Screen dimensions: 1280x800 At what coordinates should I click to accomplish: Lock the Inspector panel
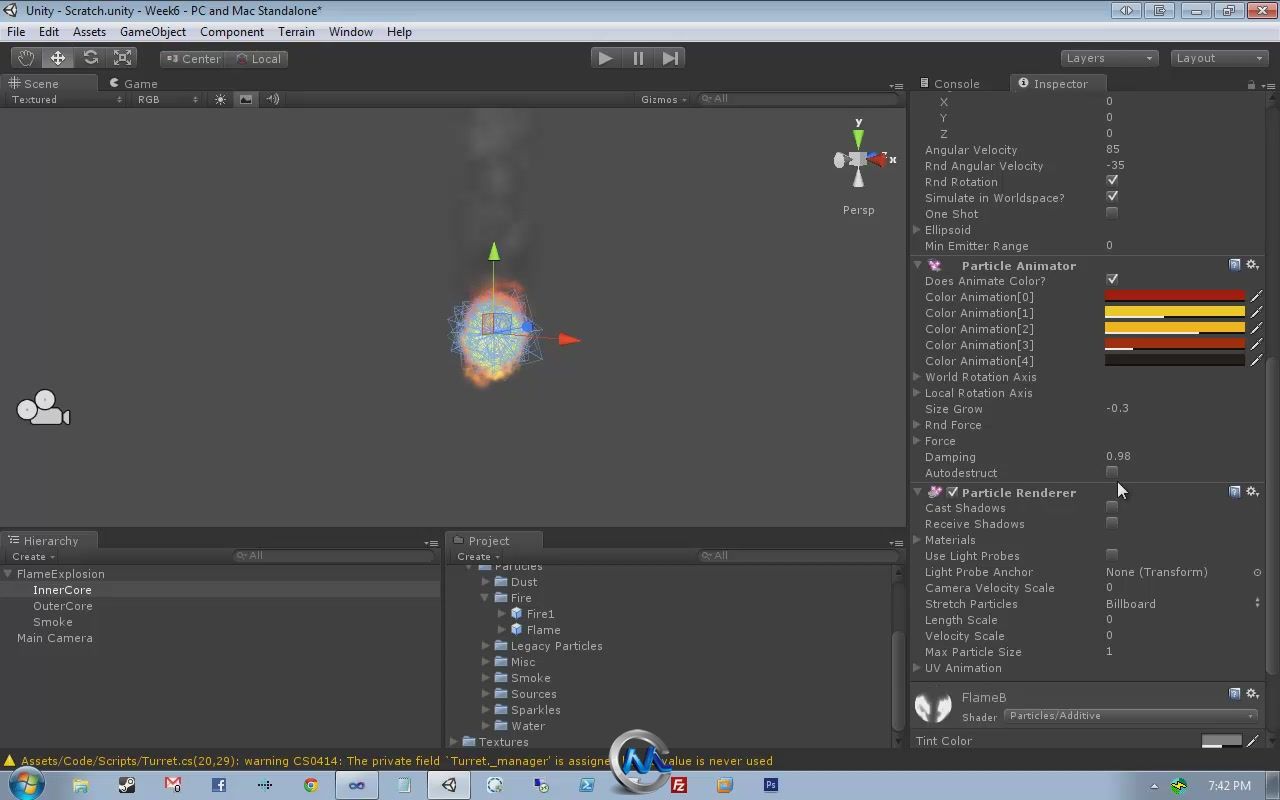[1251, 84]
